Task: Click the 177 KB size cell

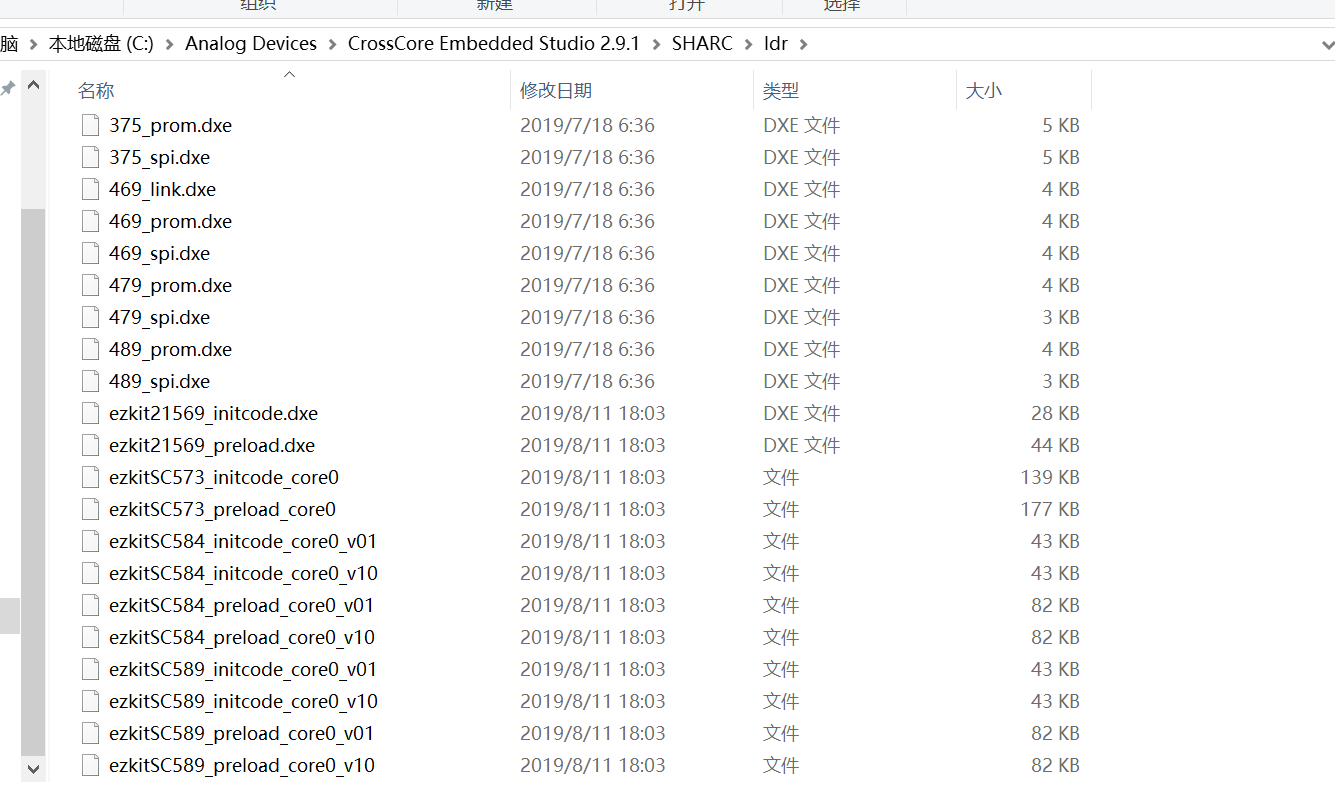Action: click(1050, 509)
